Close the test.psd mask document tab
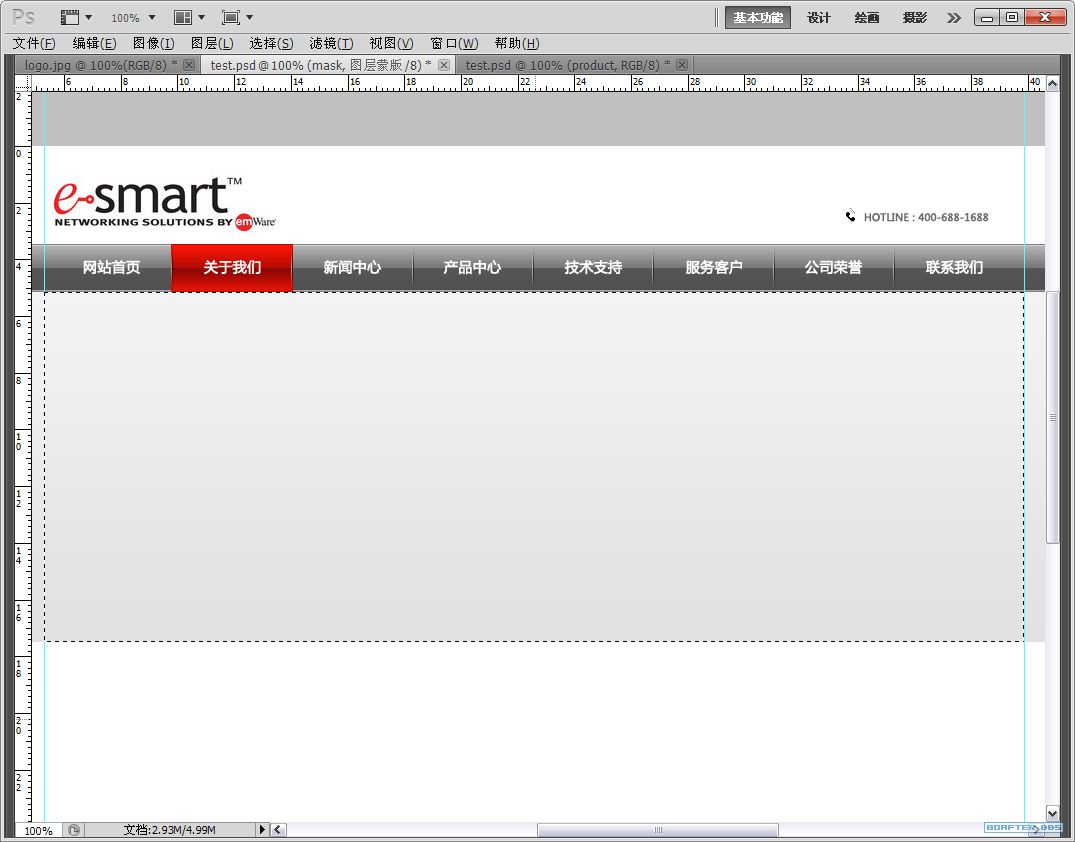This screenshot has width=1075, height=842. tap(444, 64)
